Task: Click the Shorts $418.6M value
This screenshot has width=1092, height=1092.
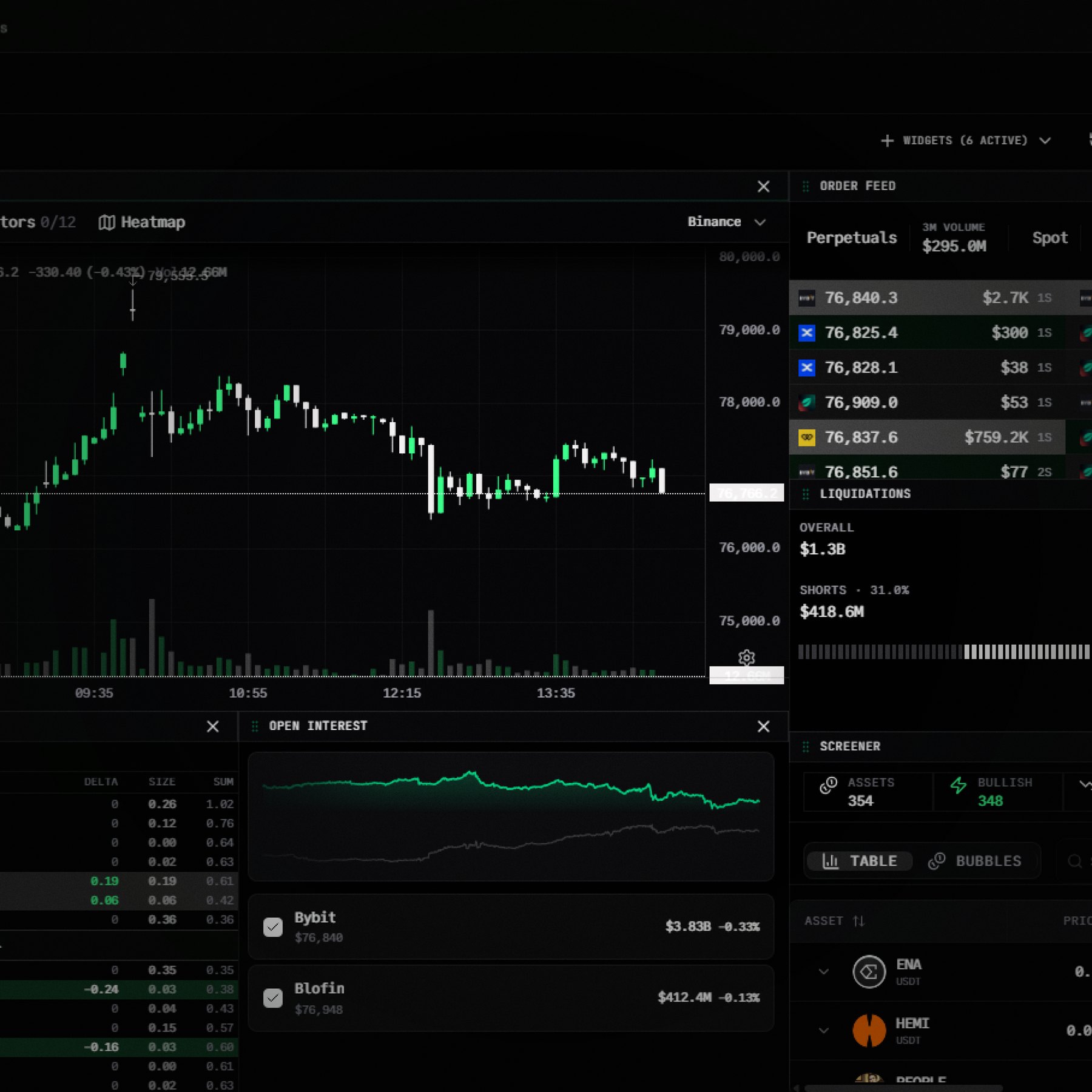Action: (x=831, y=612)
